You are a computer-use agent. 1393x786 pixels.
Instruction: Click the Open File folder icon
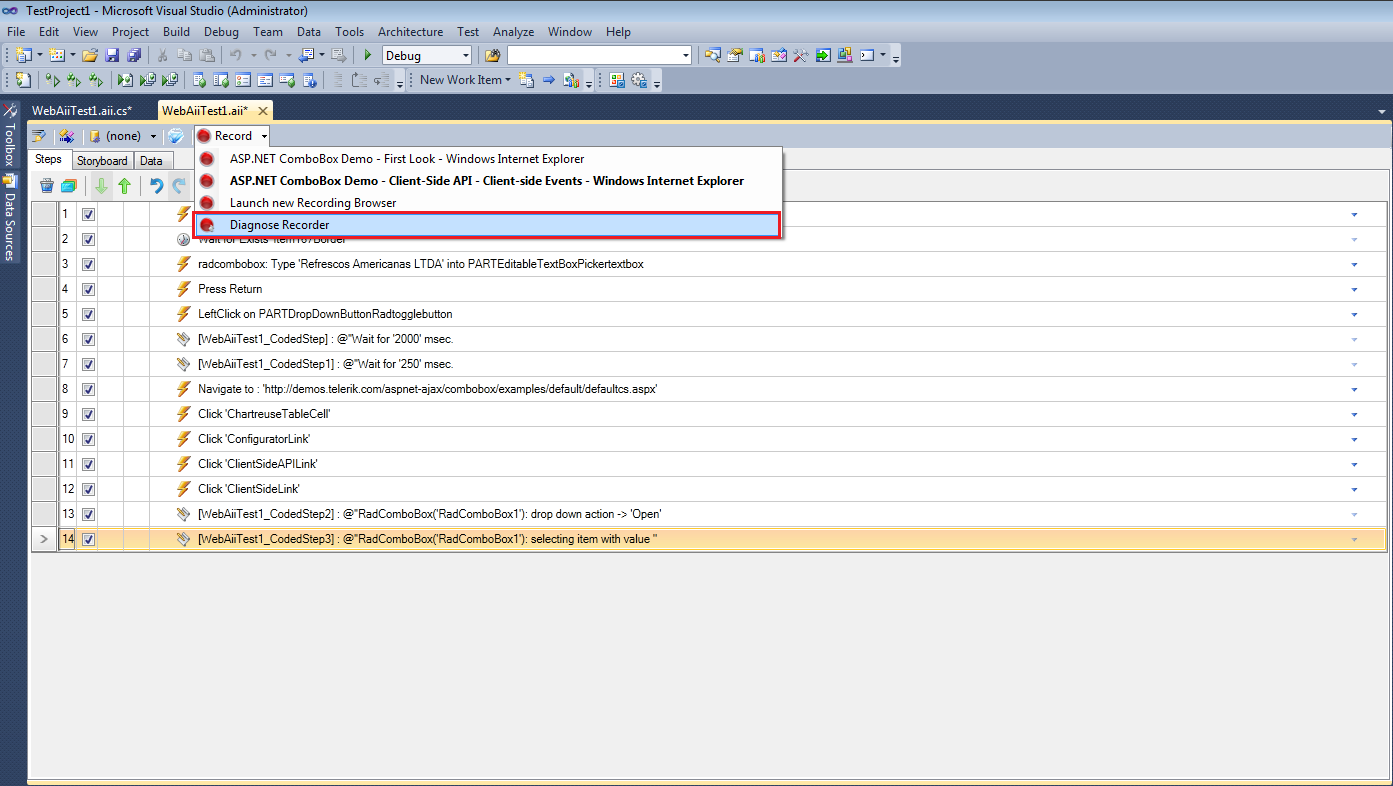[x=90, y=55]
